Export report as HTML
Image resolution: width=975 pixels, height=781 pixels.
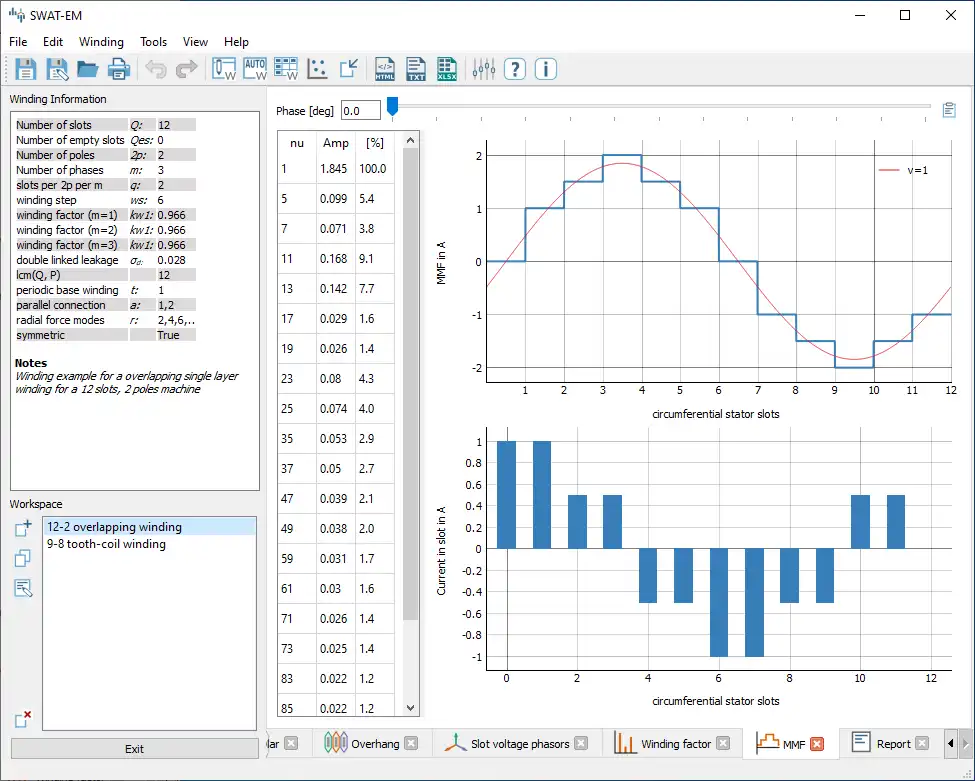click(x=384, y=69)
